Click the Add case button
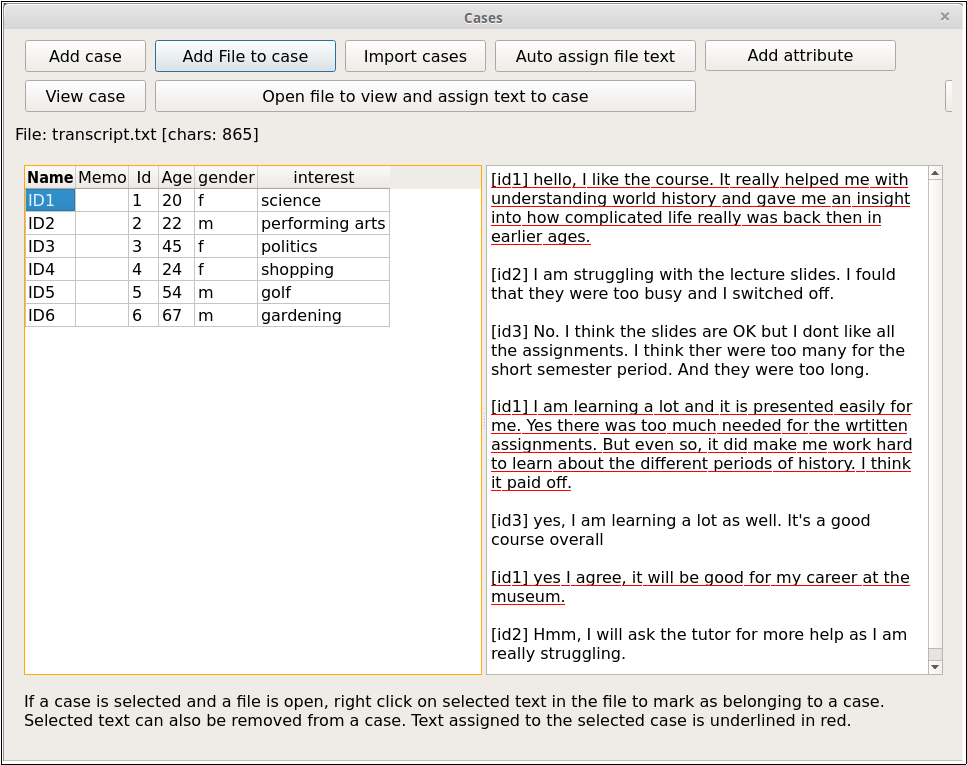 85,57
